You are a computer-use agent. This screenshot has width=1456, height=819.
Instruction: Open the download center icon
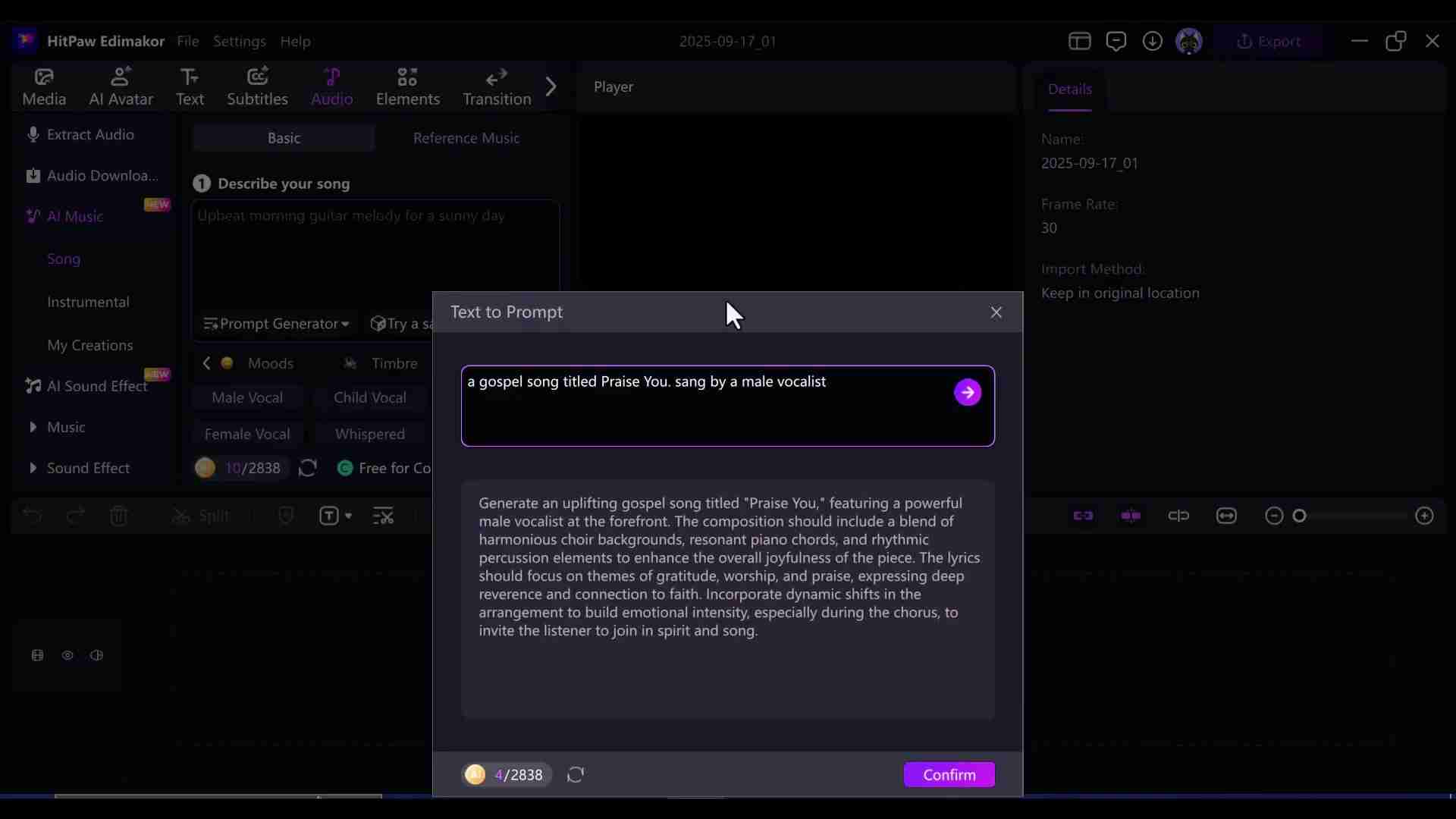point(1152,41)
